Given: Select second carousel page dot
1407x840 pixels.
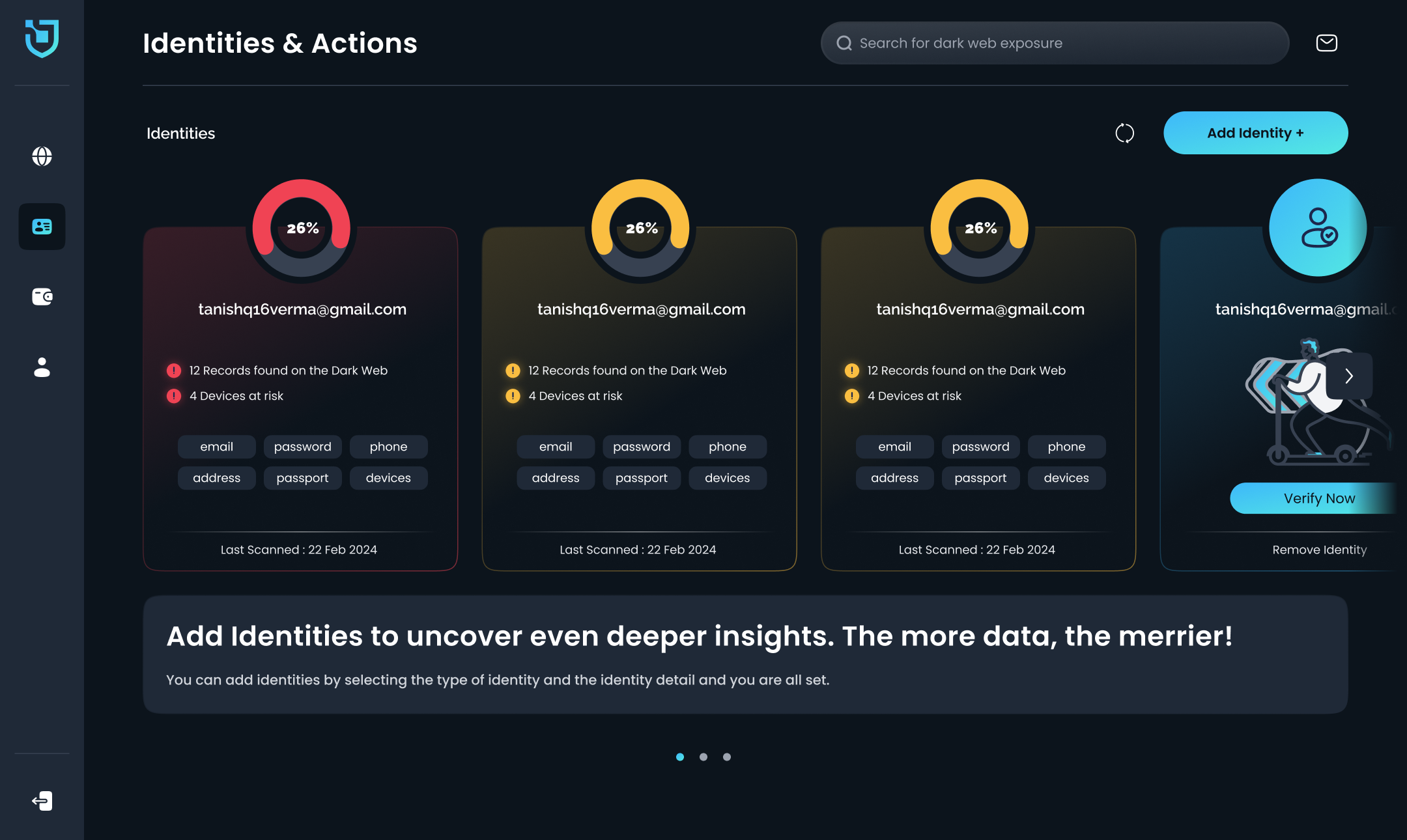Looking at the screenshot, I should click(703, 757).
